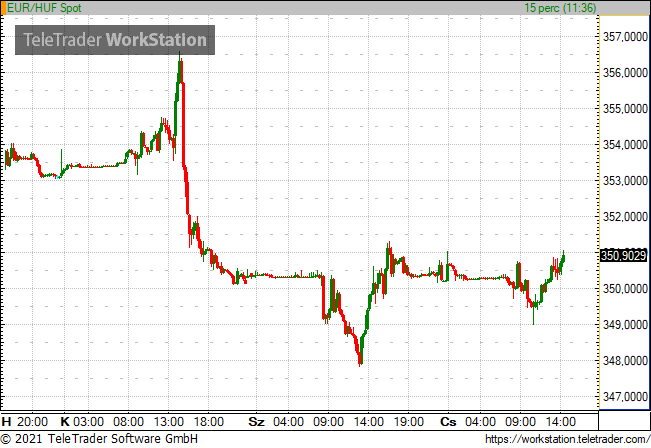This screenshot has width=651, height=448.
Task: Click the copyright 2021 TeleTrader Software GmbH text
Action: click(x=99, y=439)
